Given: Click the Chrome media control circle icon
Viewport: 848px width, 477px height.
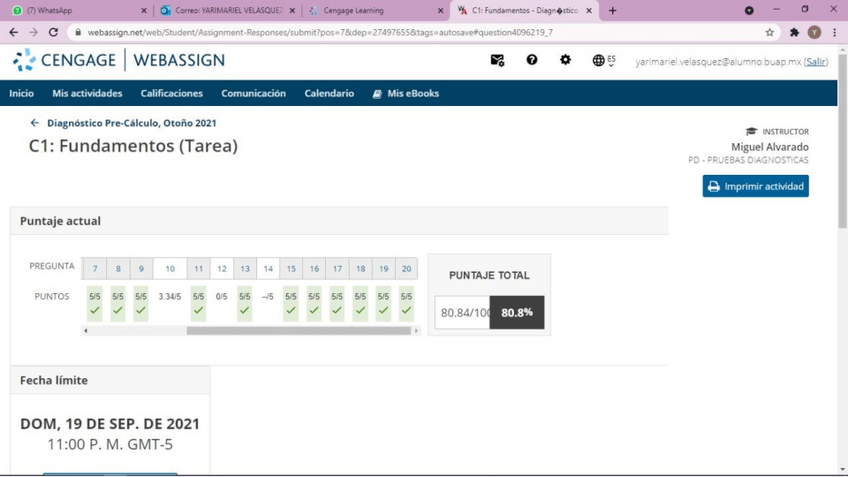Looking at the screenshot, I should point(749,10).
